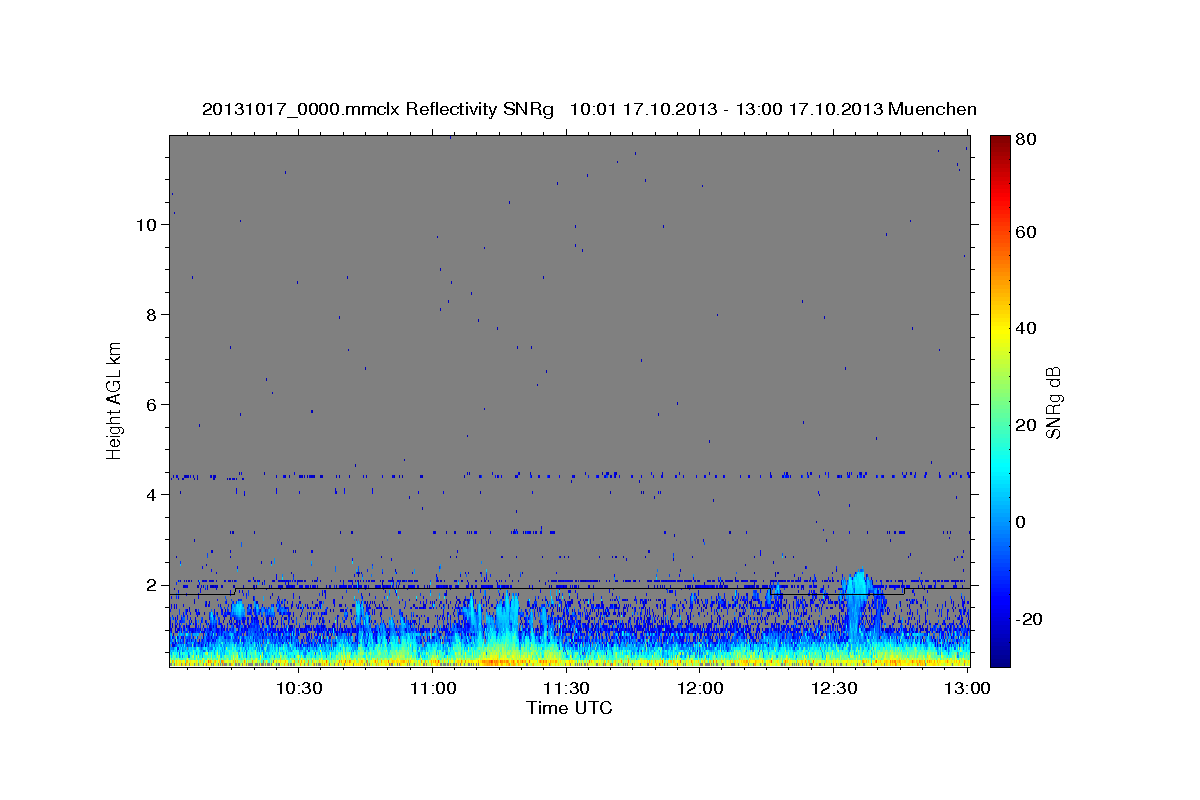Click the 'Time UTC' axis label
Viewport: 1200px width, 800px height.
pos(569,708)
